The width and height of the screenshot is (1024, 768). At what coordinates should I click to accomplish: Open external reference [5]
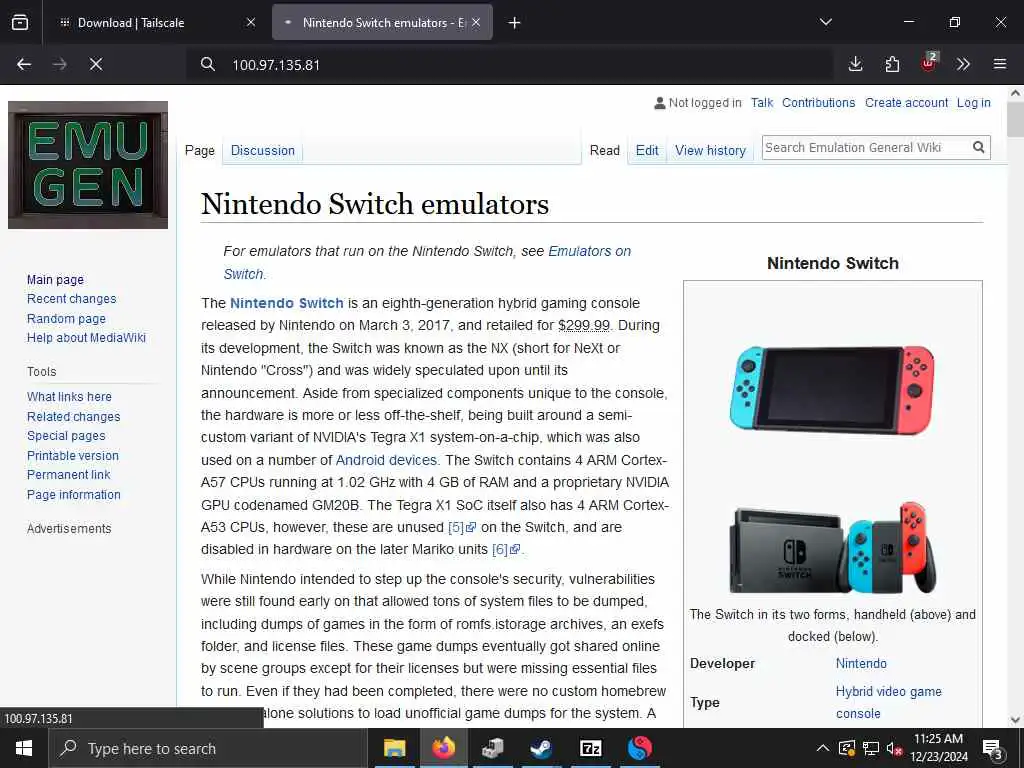[x=462, y=527]
